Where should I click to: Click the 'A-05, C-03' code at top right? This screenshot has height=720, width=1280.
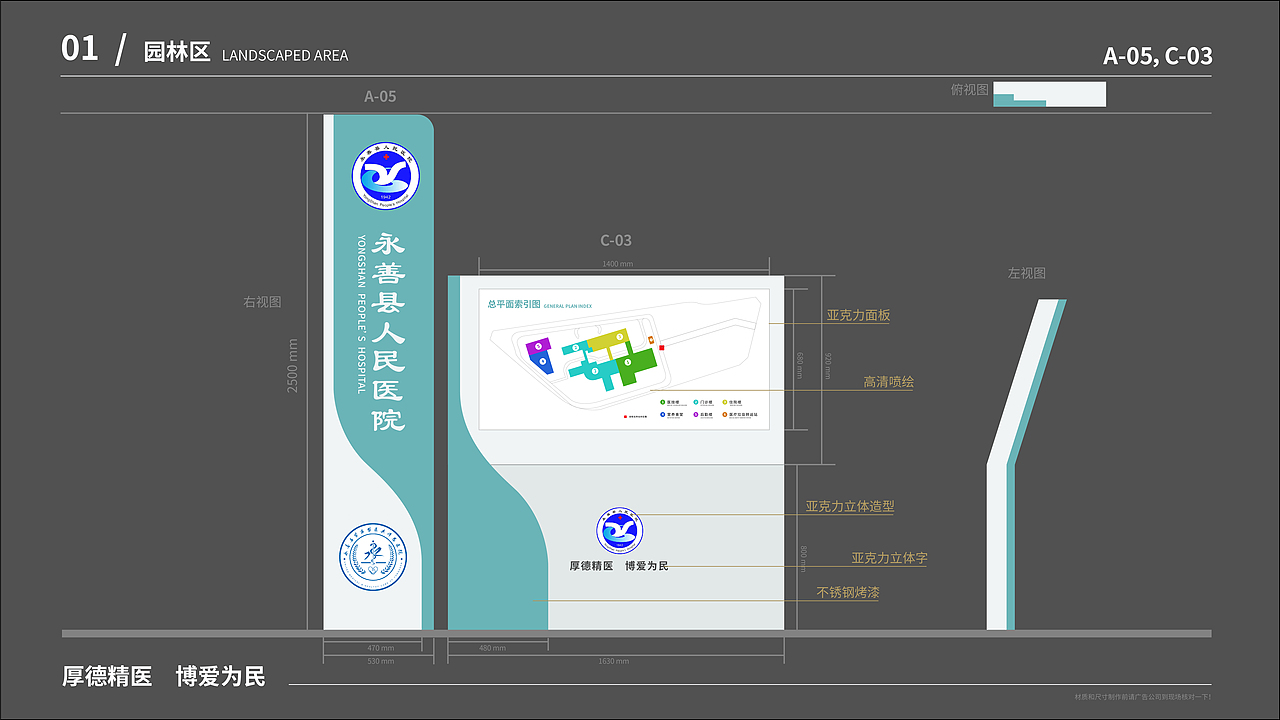[x=1157, y=56]
